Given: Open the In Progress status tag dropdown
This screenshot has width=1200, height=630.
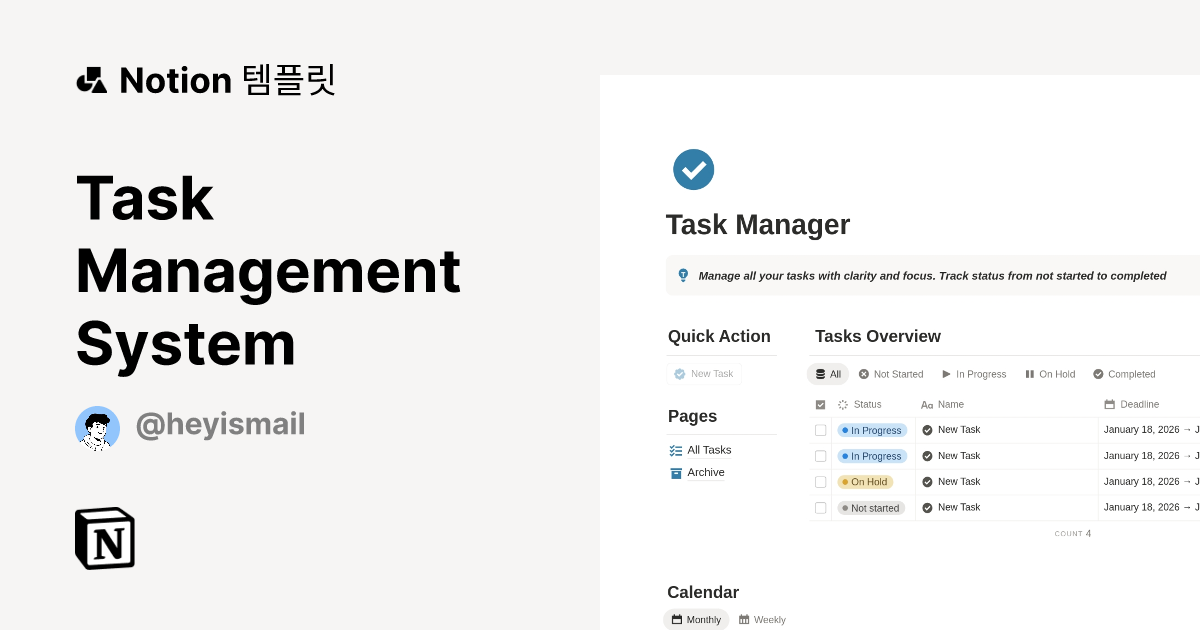Looking at the screenshot, I should 871,430.
